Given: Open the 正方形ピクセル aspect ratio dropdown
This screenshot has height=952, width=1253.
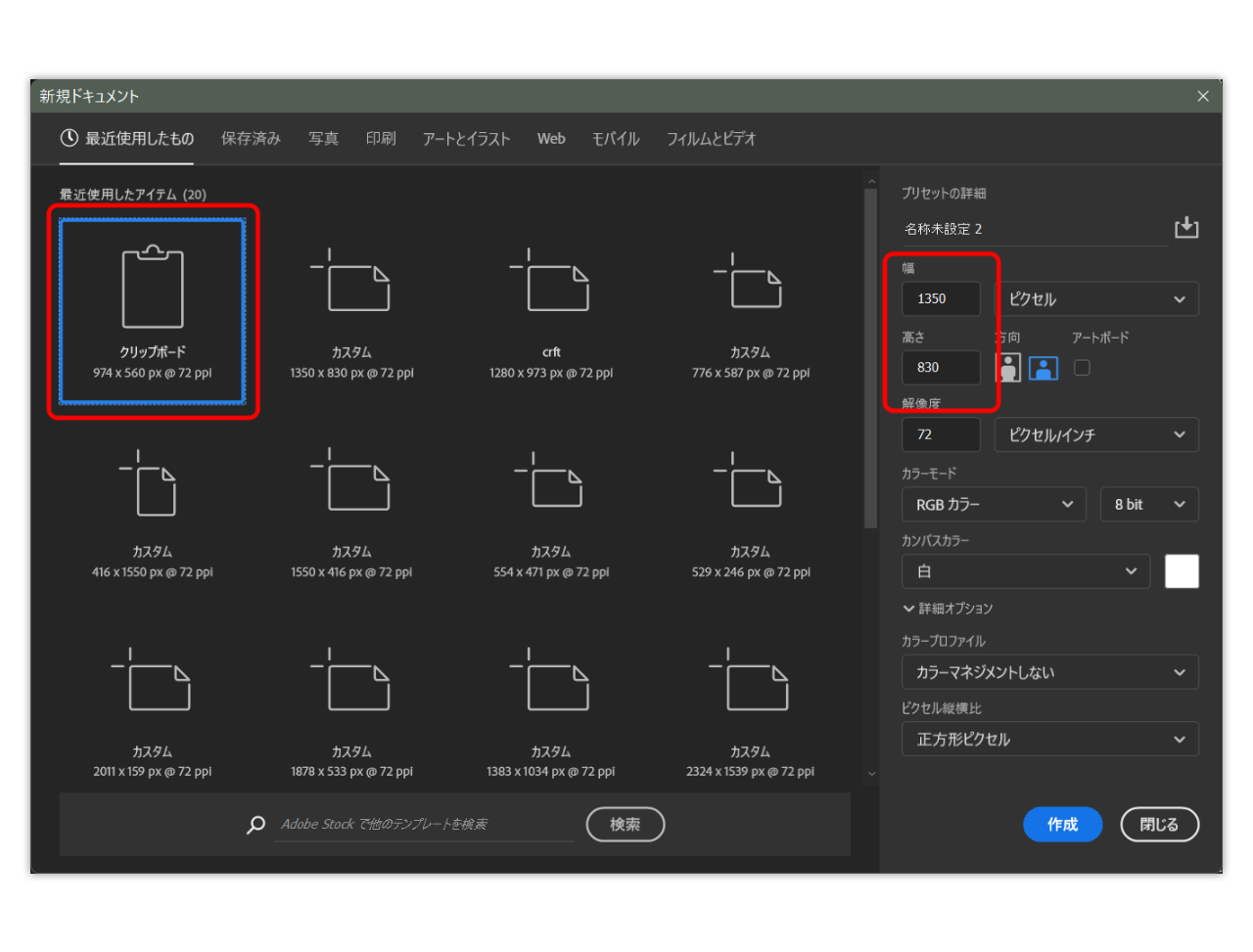Looking at the screenshot, I should [1050, 740].
